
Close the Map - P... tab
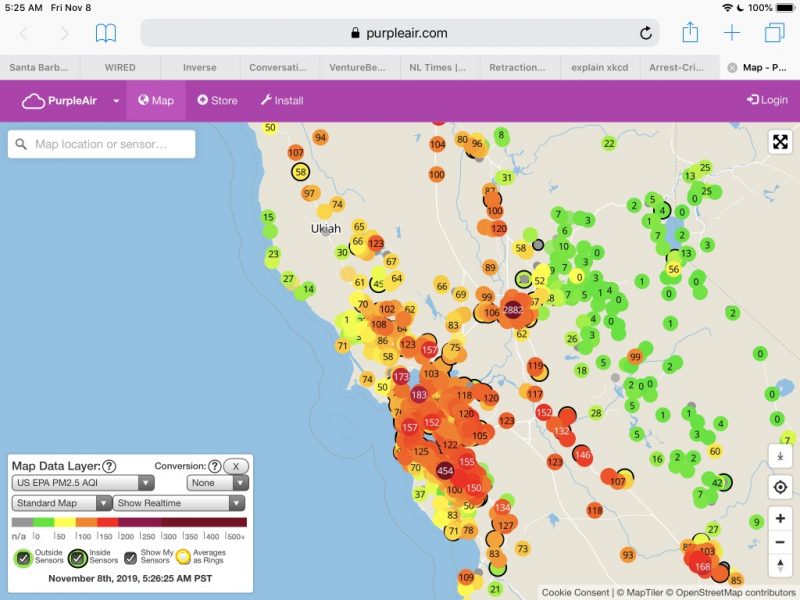732,68
